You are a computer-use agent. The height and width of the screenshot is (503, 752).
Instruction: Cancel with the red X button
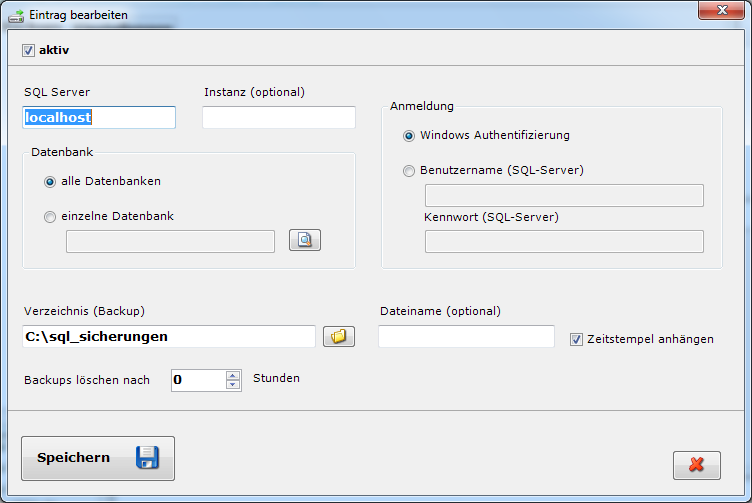[x=697, y=465]
